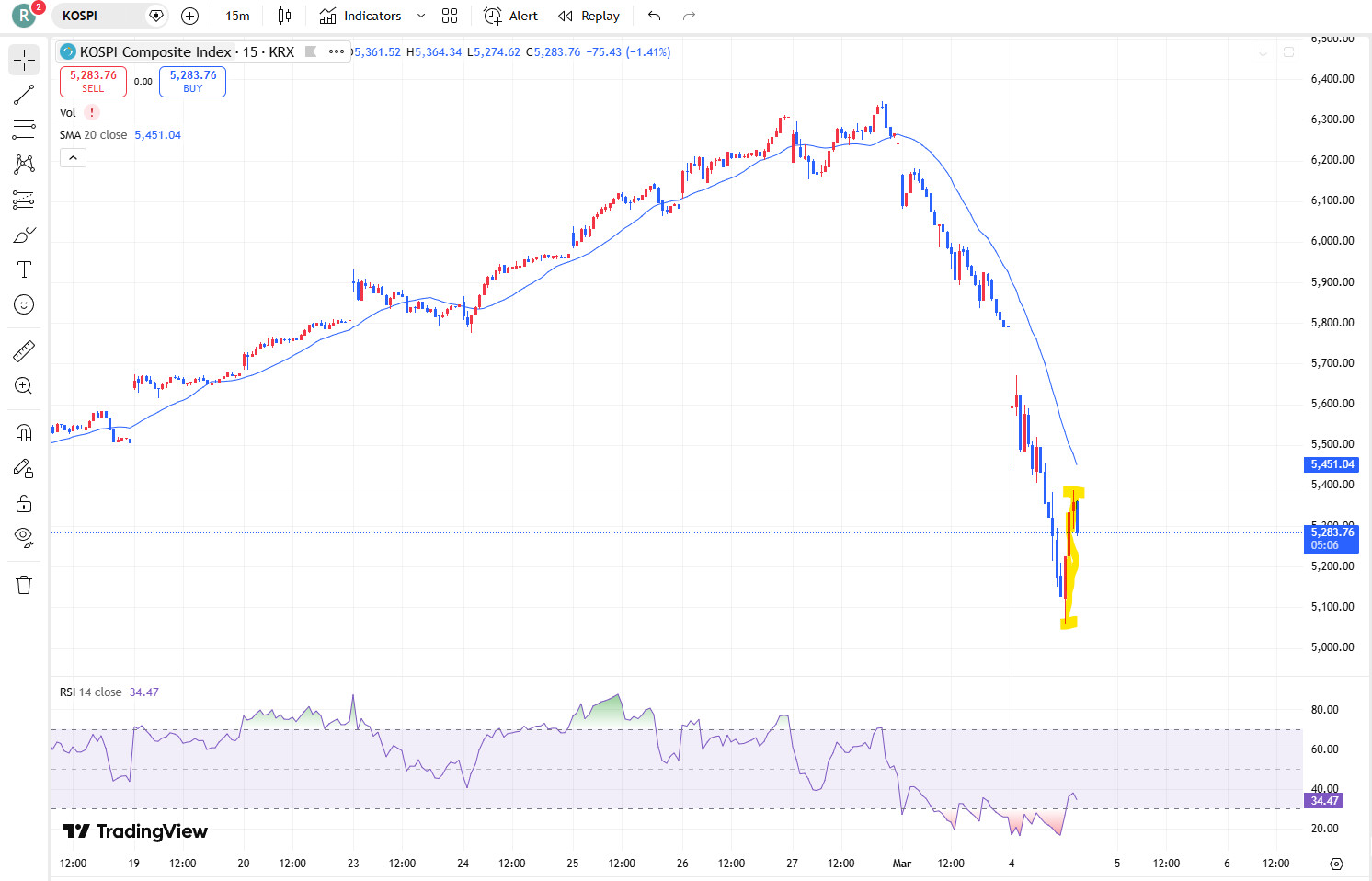Open the more options dots in legend
Viewport: 1372px width, 881px height.
pyautogui.click(x=337, y=51)
